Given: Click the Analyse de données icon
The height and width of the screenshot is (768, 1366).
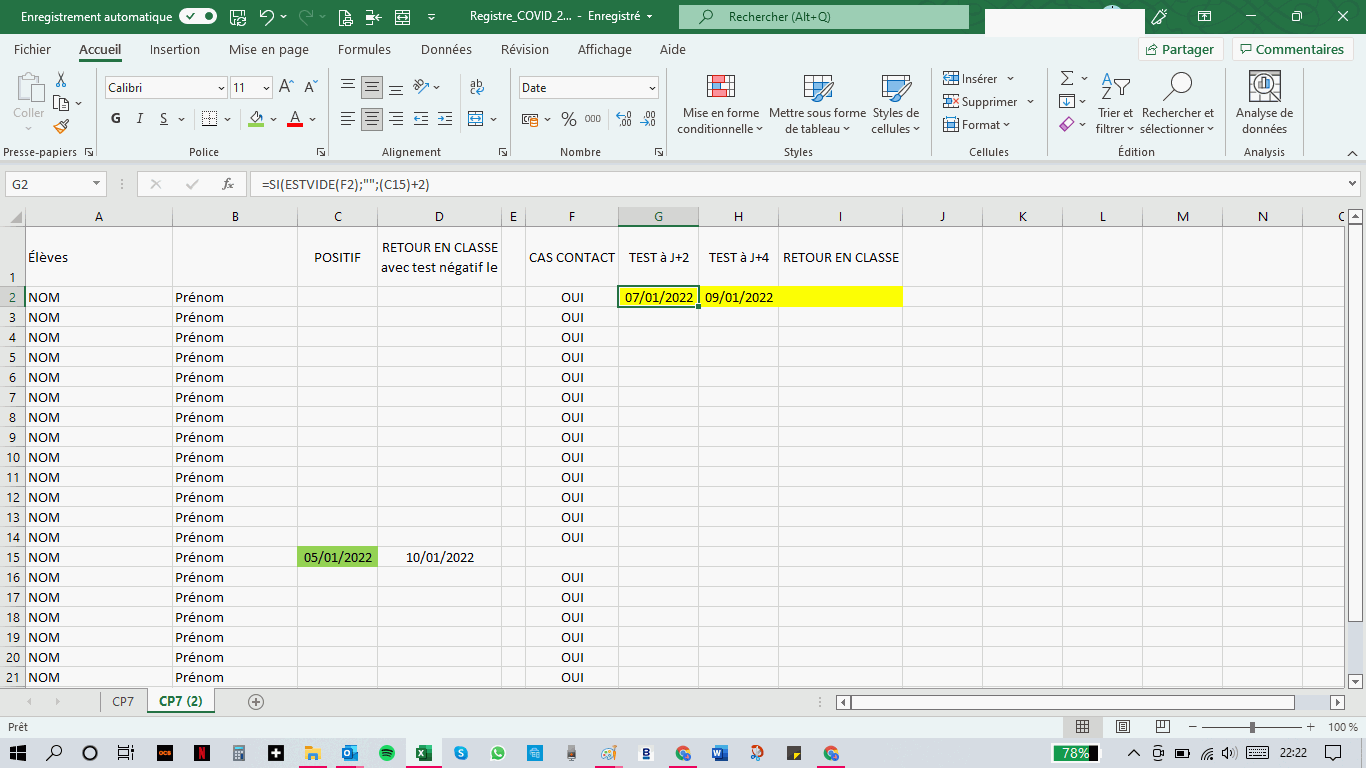Looking at the screenshot, I should [1264, 104].
